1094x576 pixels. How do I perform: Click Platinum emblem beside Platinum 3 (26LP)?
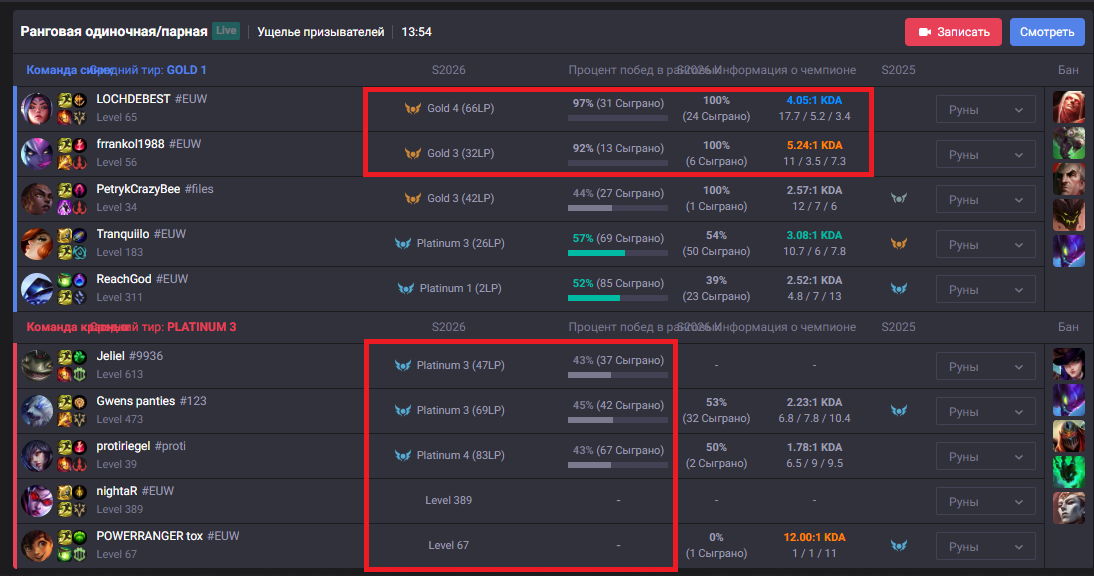[403, 243]
